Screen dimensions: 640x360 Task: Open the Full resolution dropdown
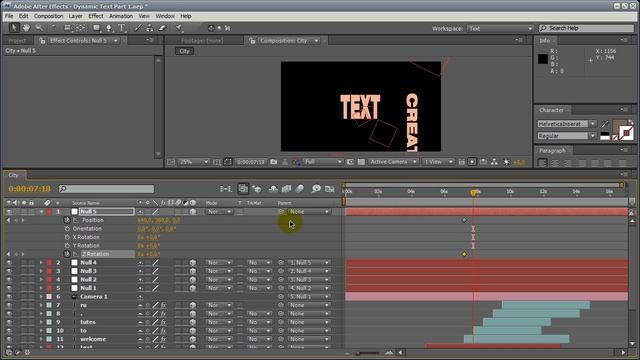pyautogui.click(x=323, y=162)
